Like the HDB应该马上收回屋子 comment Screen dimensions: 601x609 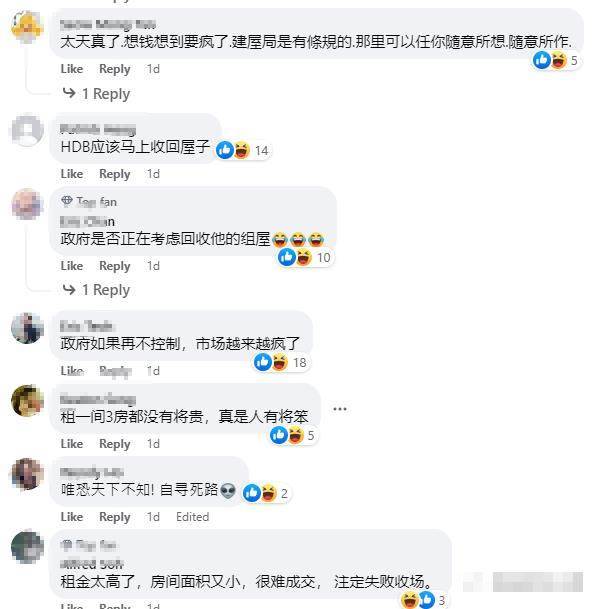coord(72,174)
